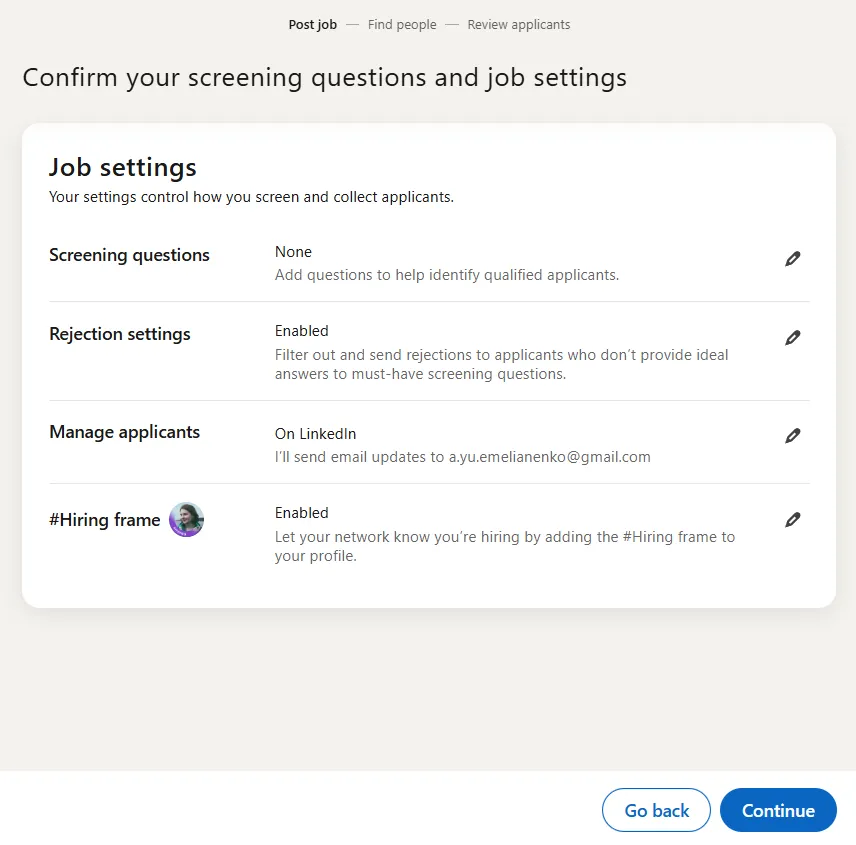This screenshot has height=845, width=856.
Task: Click Enabled next to #Hiring frame
Action: [301, 512]
